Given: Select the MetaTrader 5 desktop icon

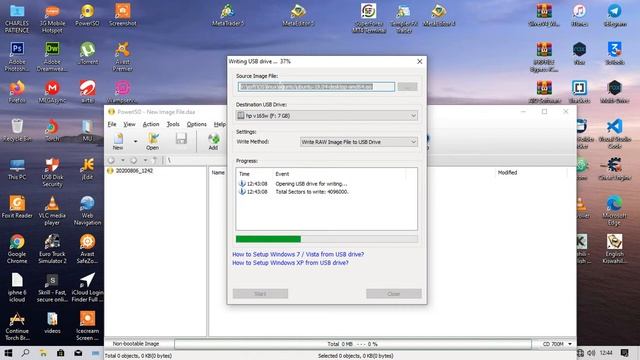Looking at the screenshot, I should (x=228, y=16).
